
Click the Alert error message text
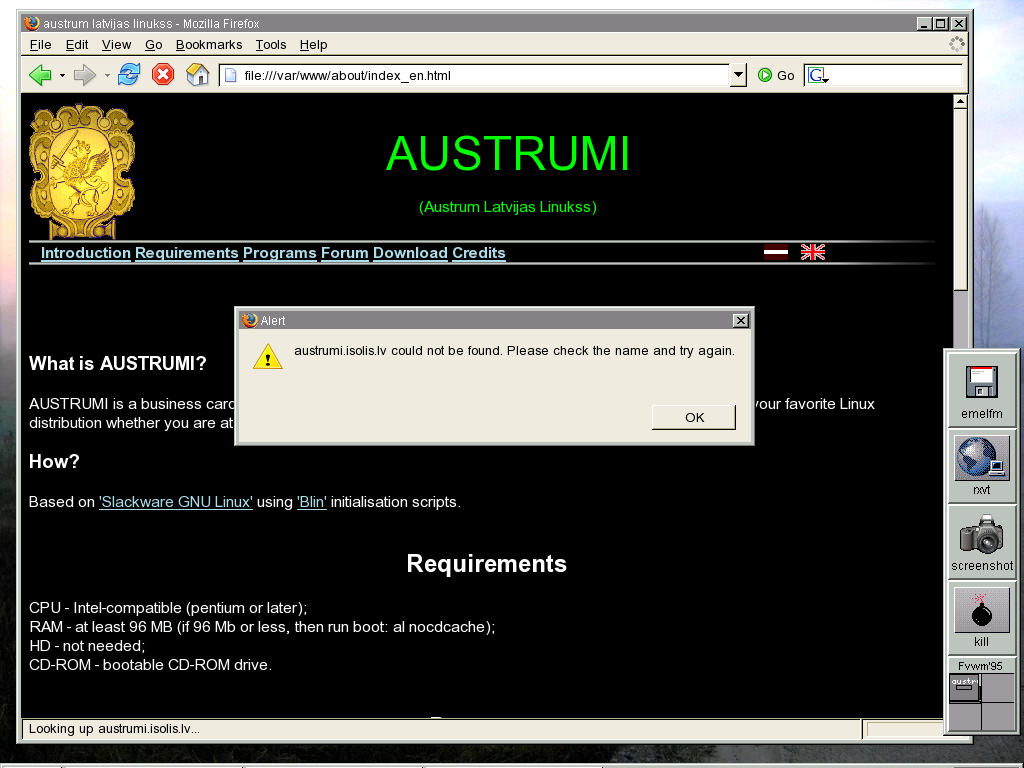[515, 351]
